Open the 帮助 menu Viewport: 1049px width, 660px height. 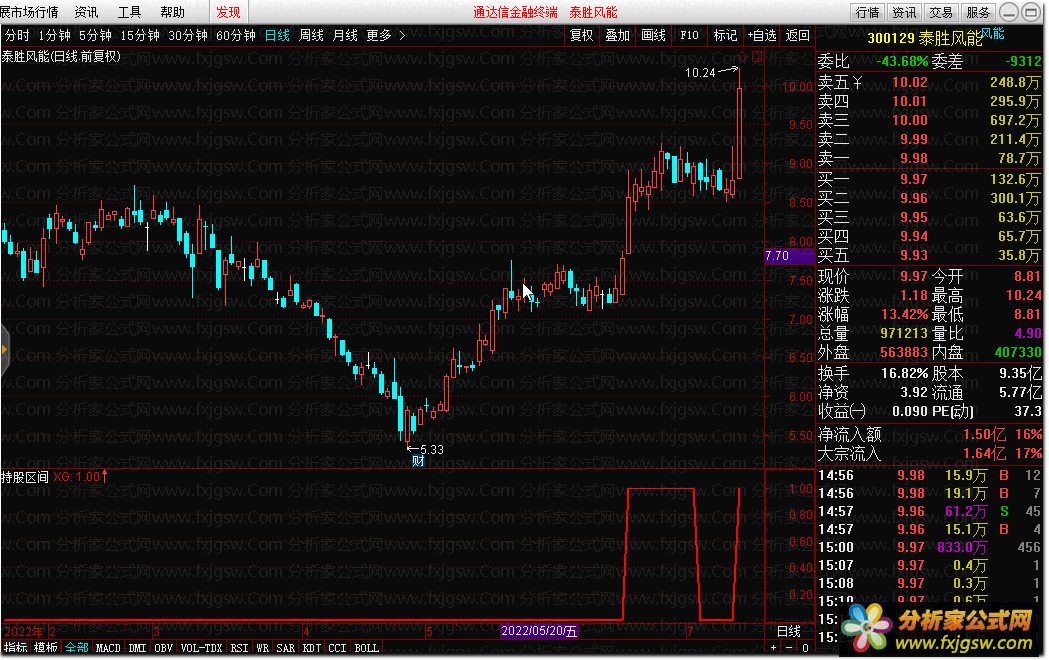point(172,12)
